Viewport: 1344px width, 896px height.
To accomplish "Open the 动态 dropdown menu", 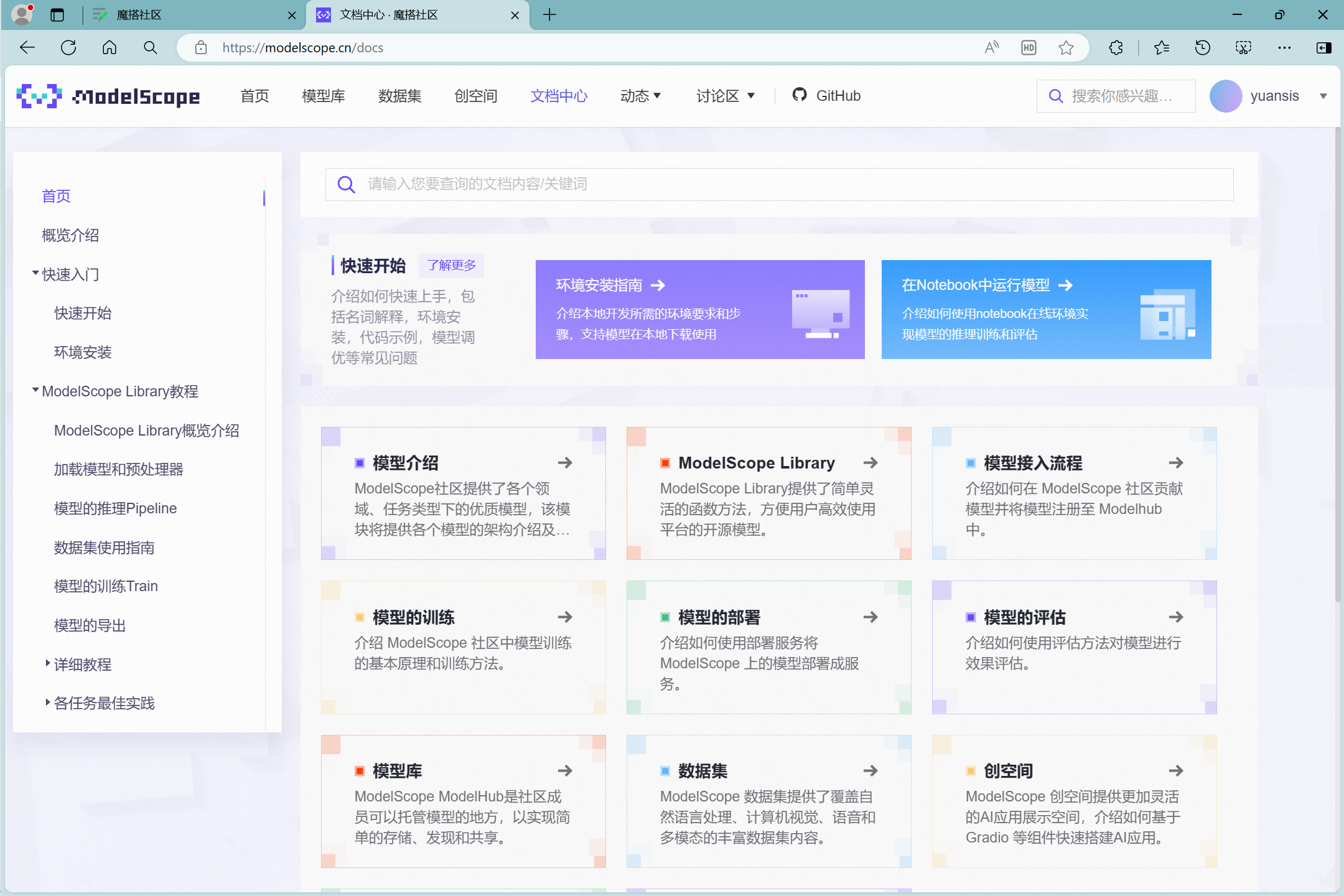I will point(641,96).
